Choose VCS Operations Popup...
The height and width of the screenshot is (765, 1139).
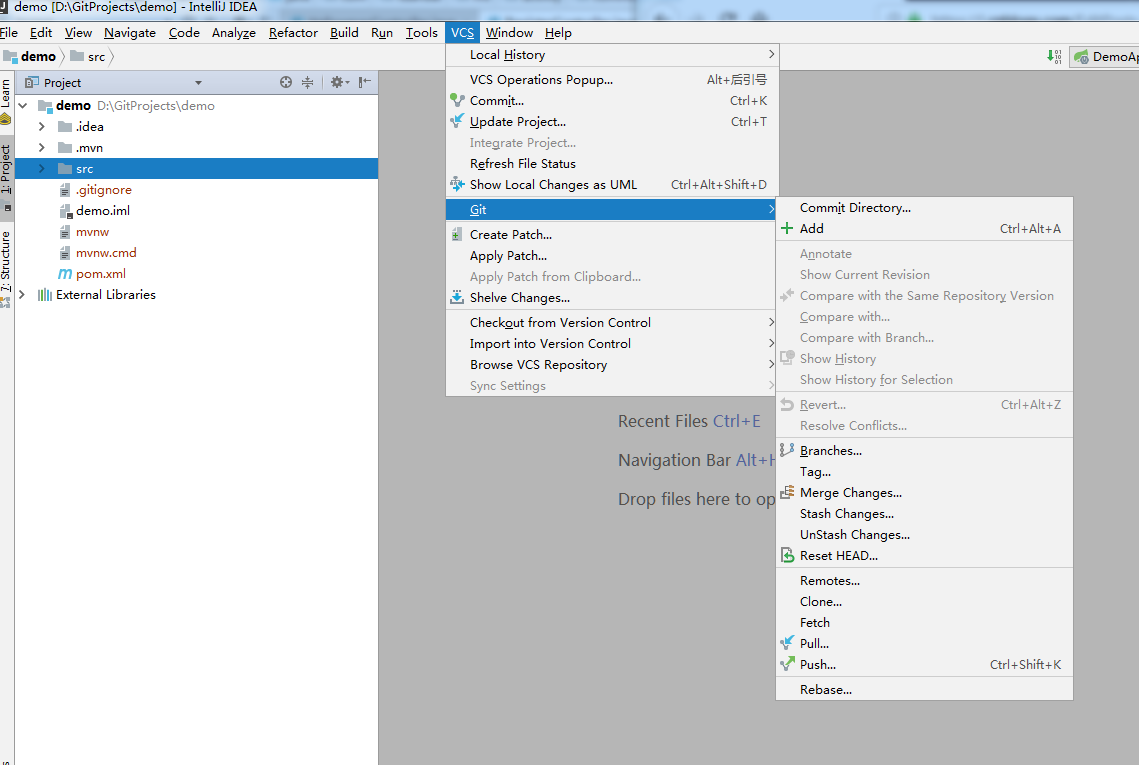coord(612,79)
